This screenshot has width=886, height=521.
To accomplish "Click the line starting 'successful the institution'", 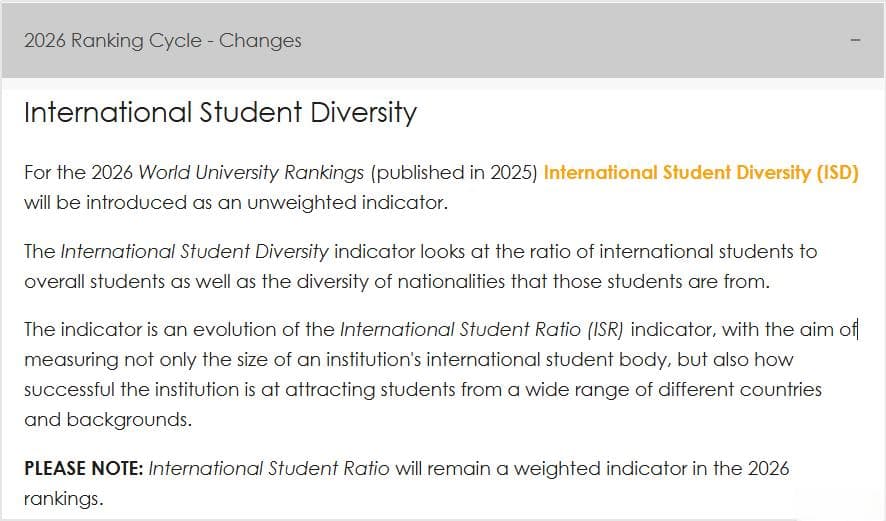I will [423, 390].
